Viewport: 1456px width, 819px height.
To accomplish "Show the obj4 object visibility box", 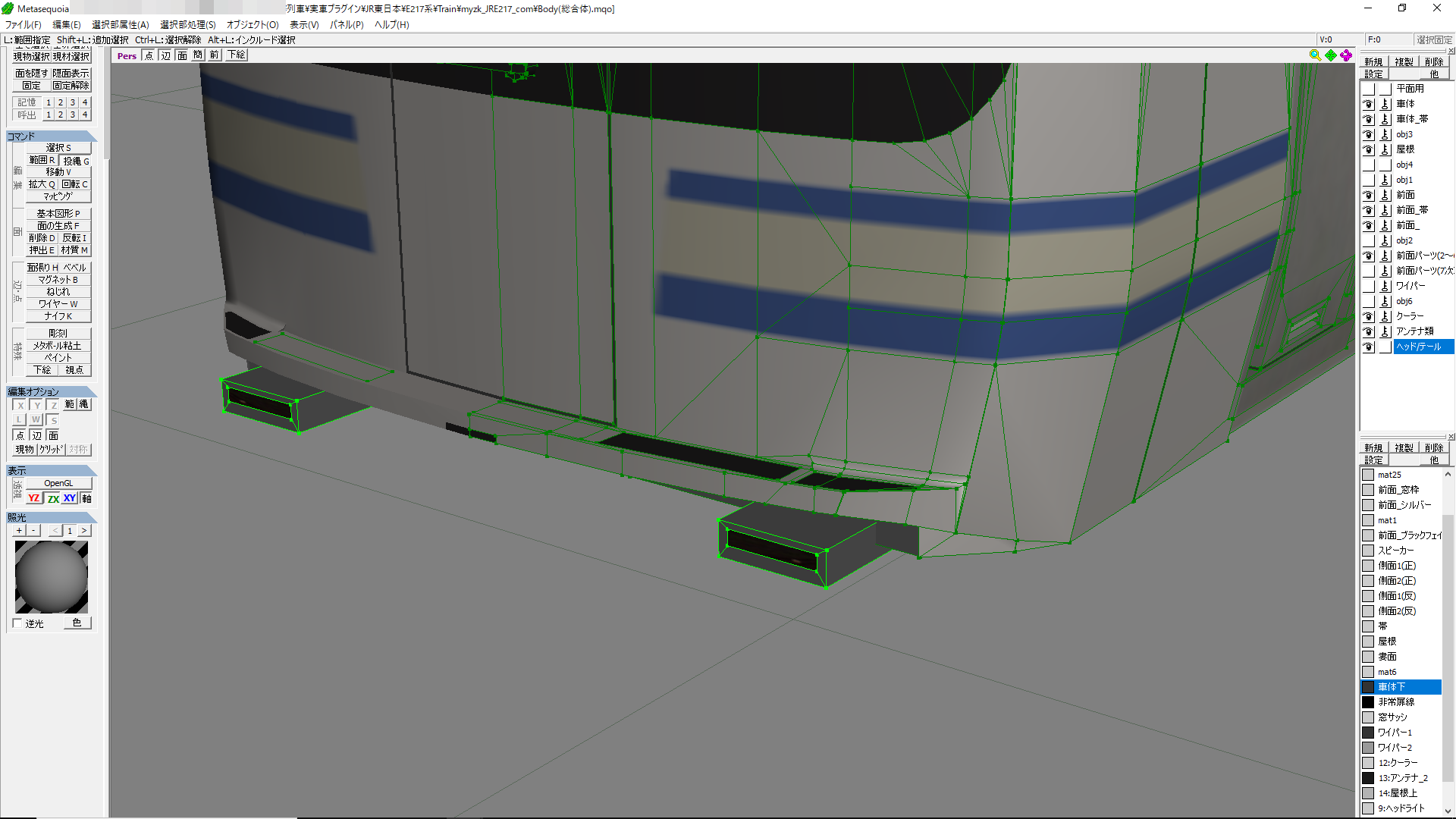I will point(1368,165).
